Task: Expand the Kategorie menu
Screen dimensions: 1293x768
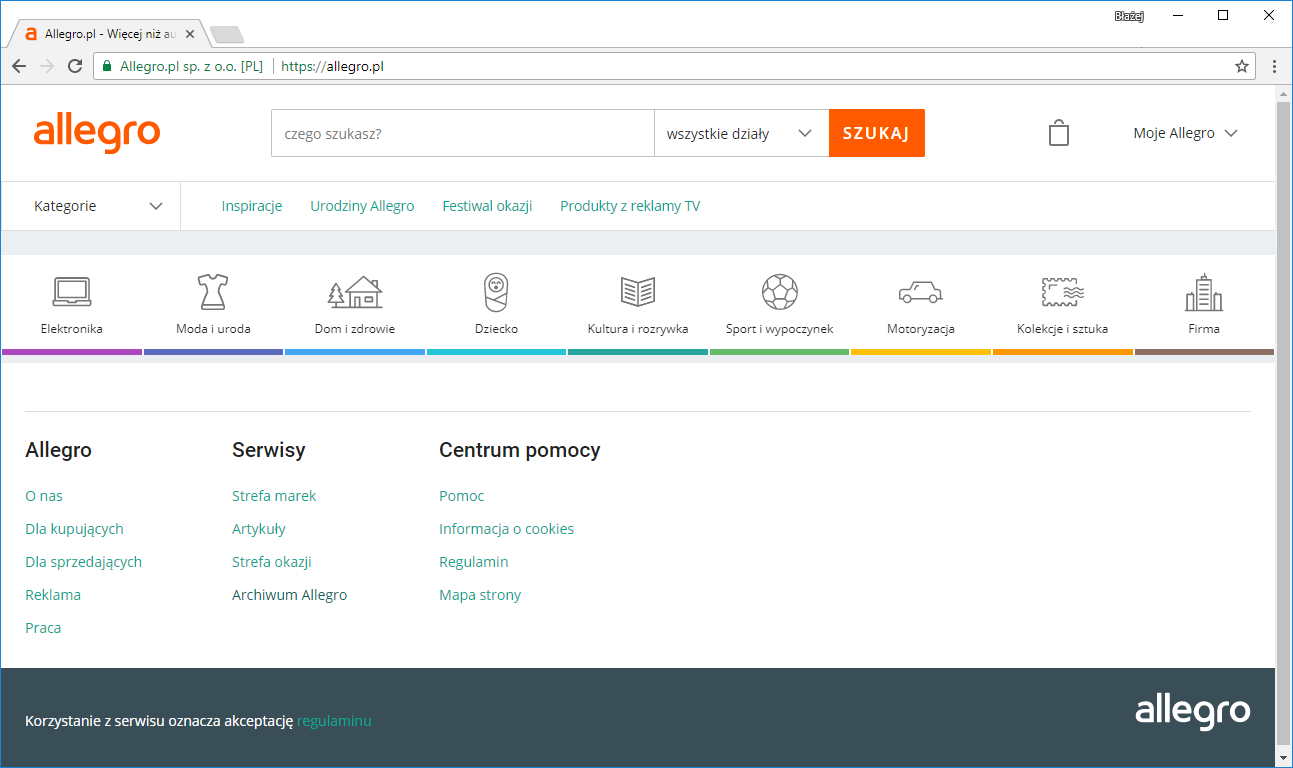Action: (98, 206)
